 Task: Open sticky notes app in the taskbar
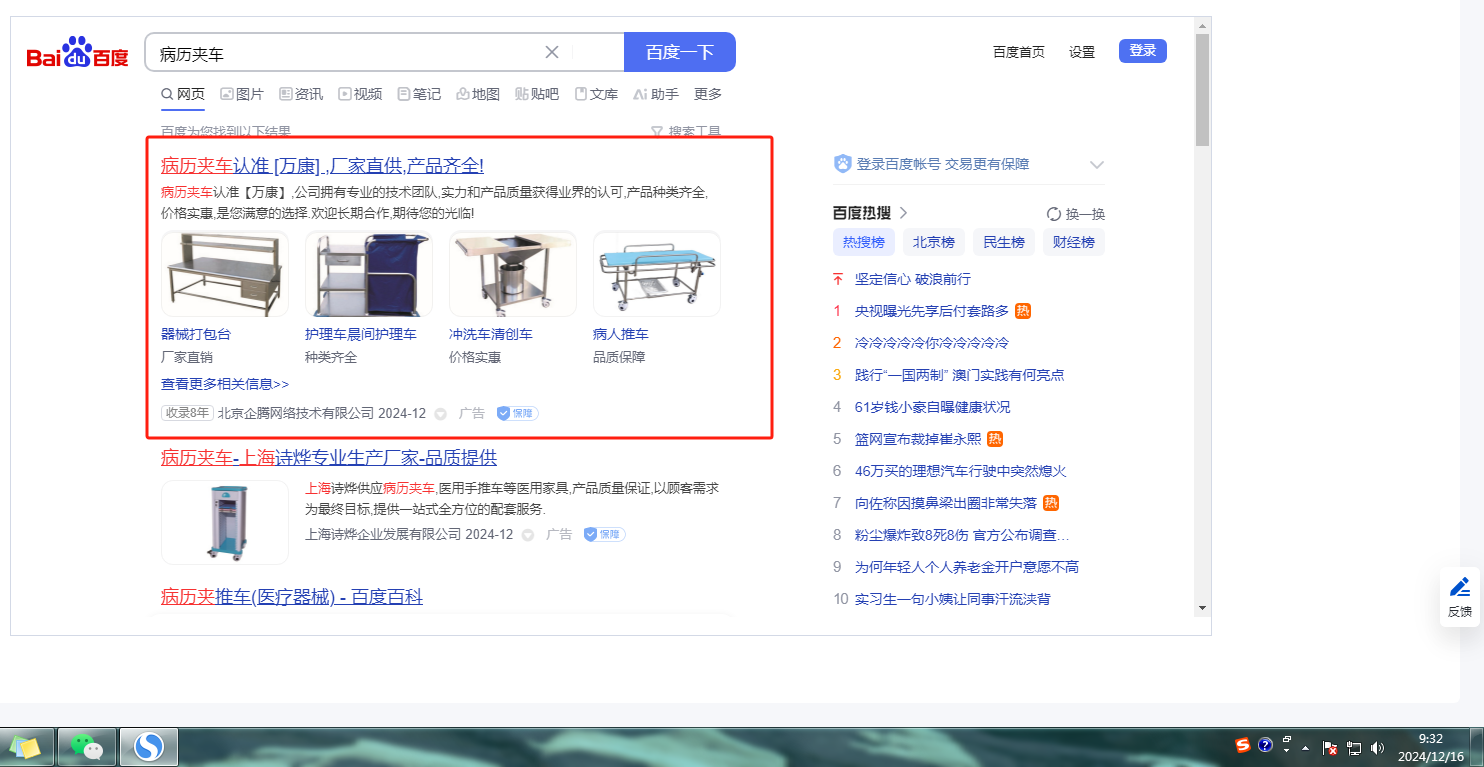[25, 746]
